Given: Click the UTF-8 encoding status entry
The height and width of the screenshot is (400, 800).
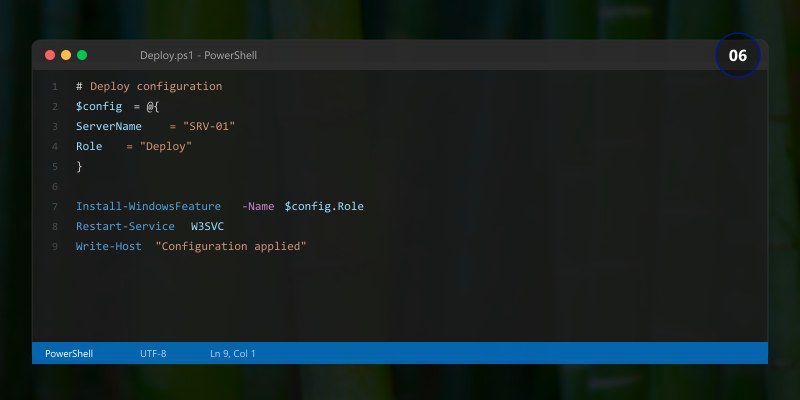Looking at the screenshot, I should point(153,354).
